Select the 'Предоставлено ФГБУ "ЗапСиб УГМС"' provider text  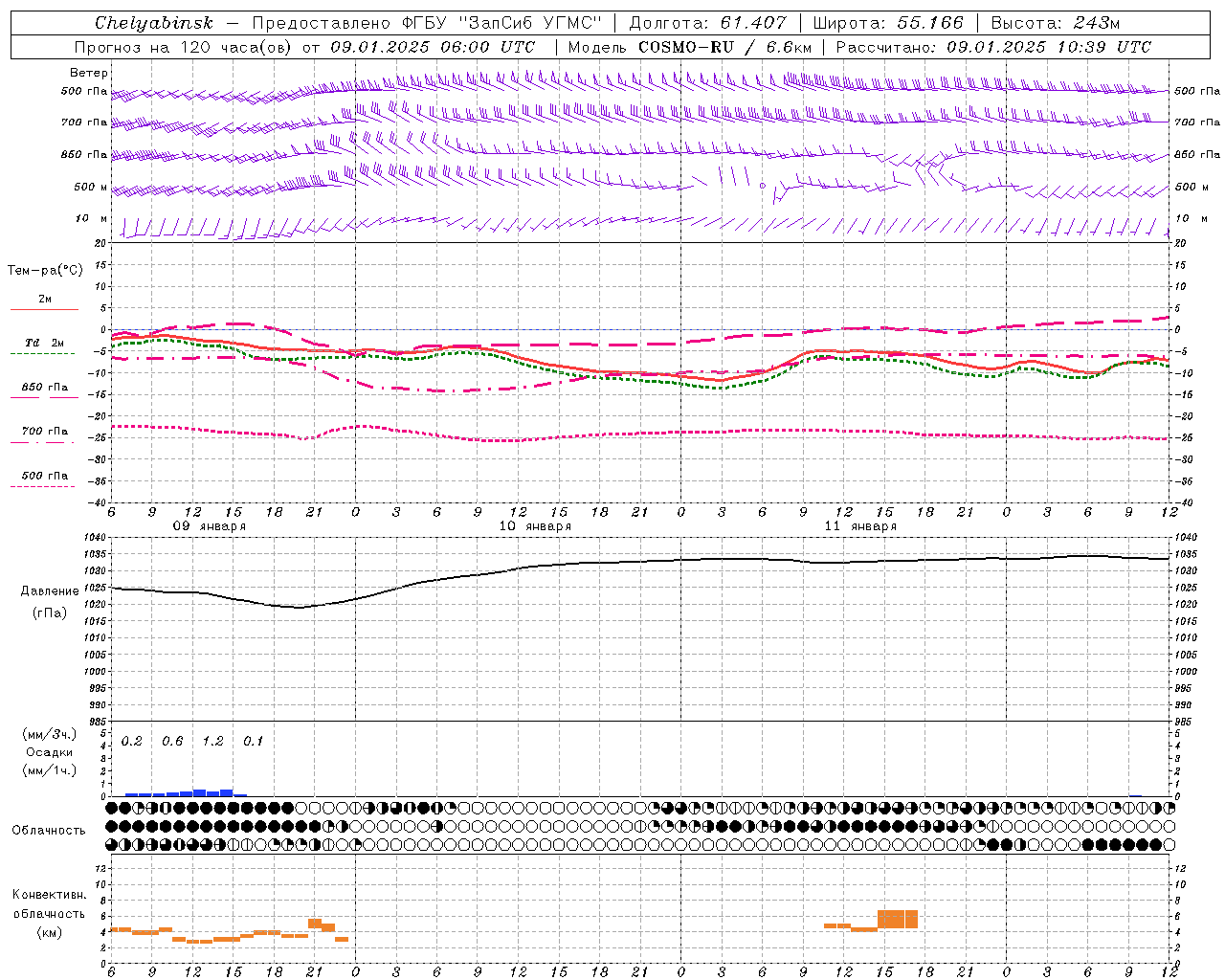click(x=427, y=23)
